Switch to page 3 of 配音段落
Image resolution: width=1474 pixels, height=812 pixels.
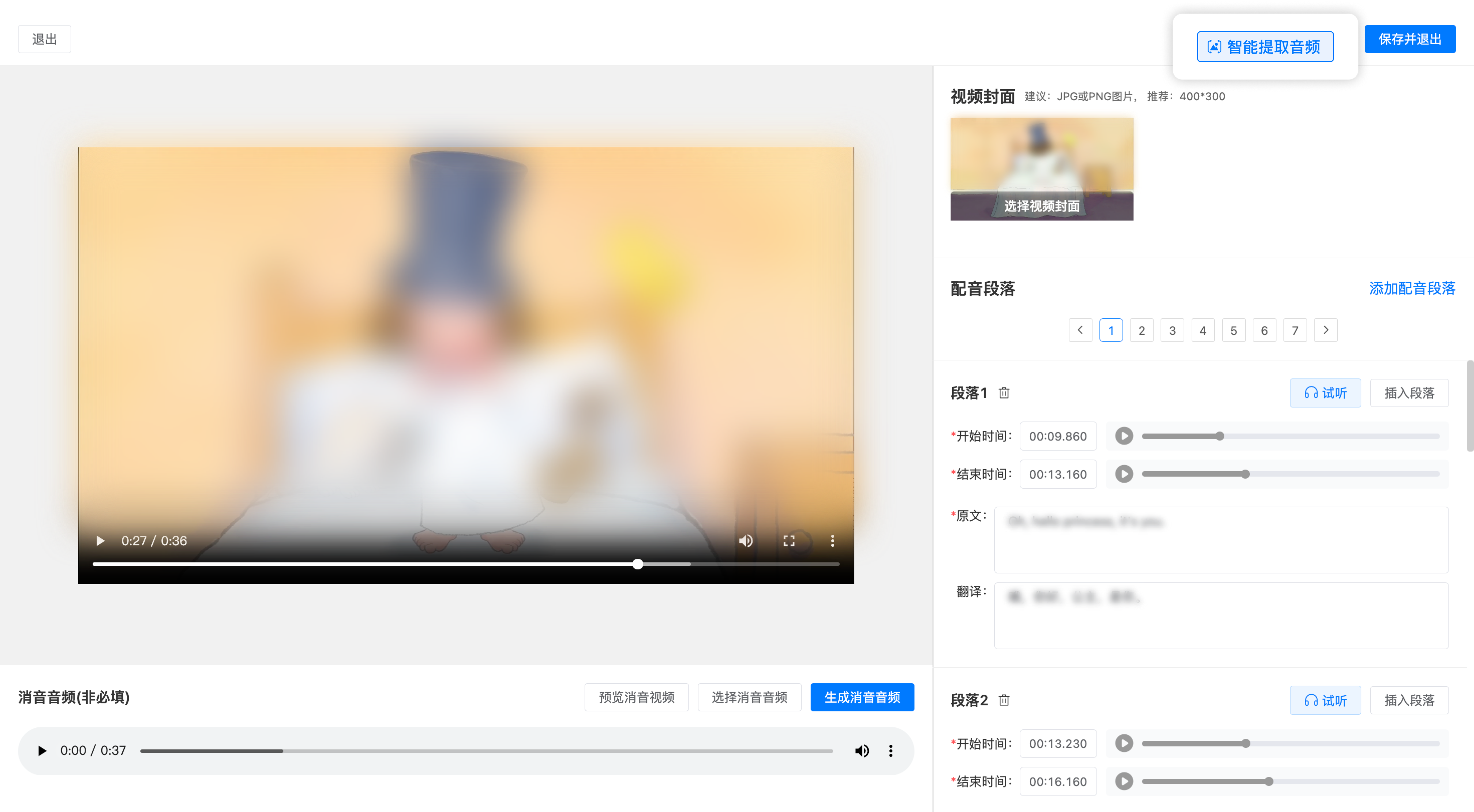tap(1172, 330)
